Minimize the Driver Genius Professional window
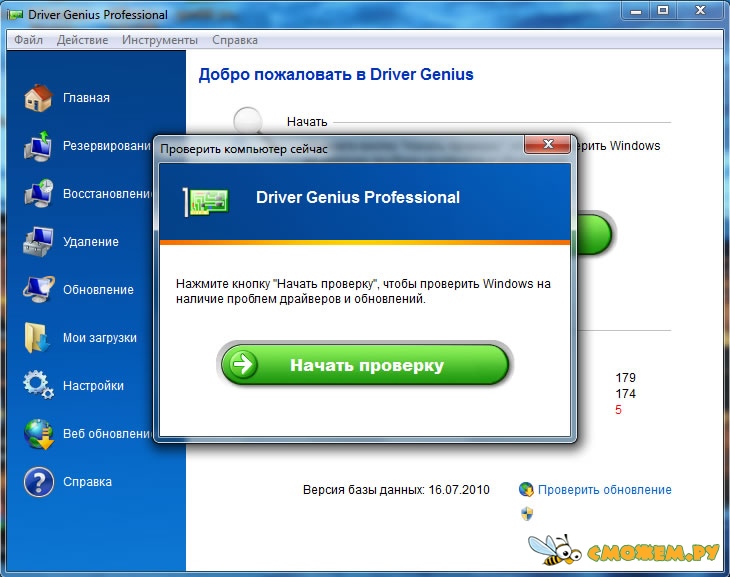This screenshot has height=577, width=730. (x=635, y=11)
